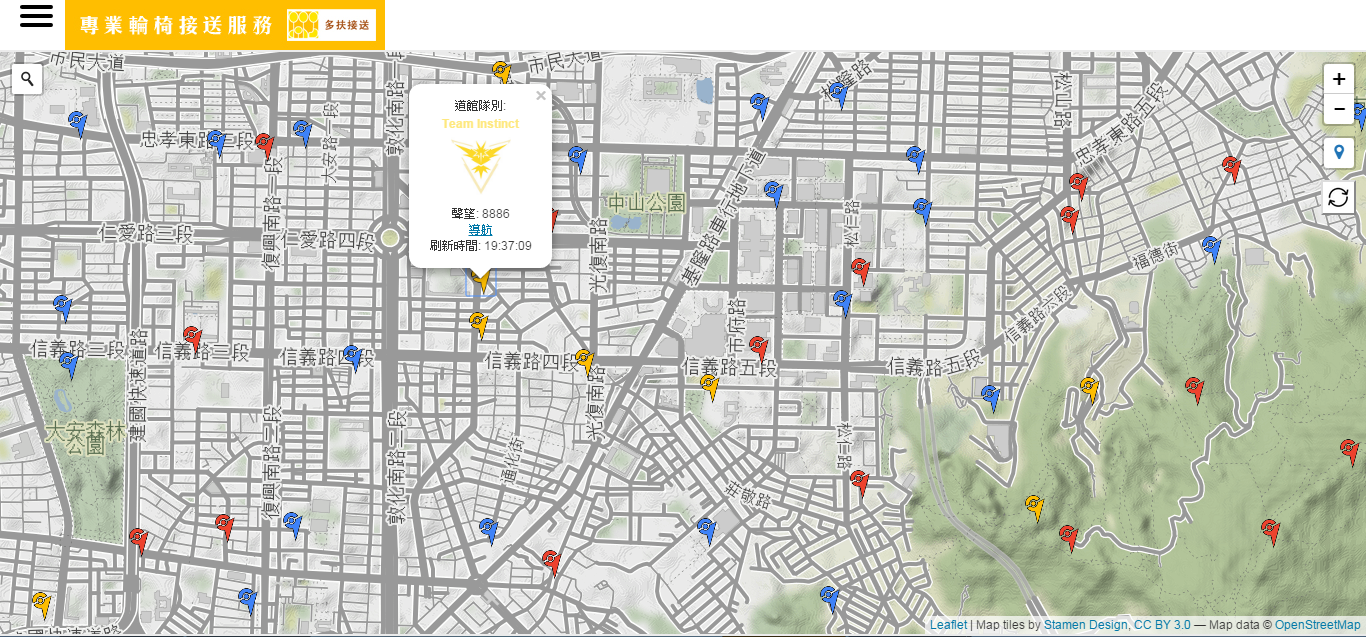Select blue marker at east end of 信義路五段
Image resolution: width=1366 pixels, height=637 pixels.
pyautogui.click(x=991, y=397)
